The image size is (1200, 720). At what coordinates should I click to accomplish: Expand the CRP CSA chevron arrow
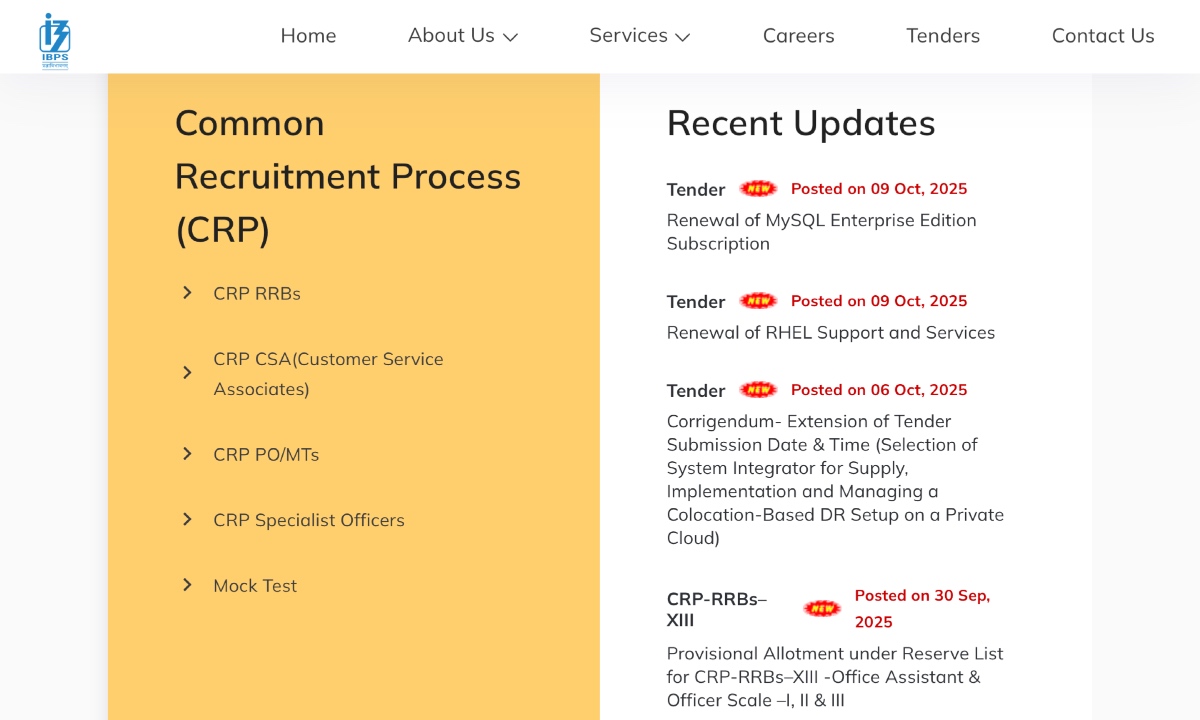pos(187,373)
